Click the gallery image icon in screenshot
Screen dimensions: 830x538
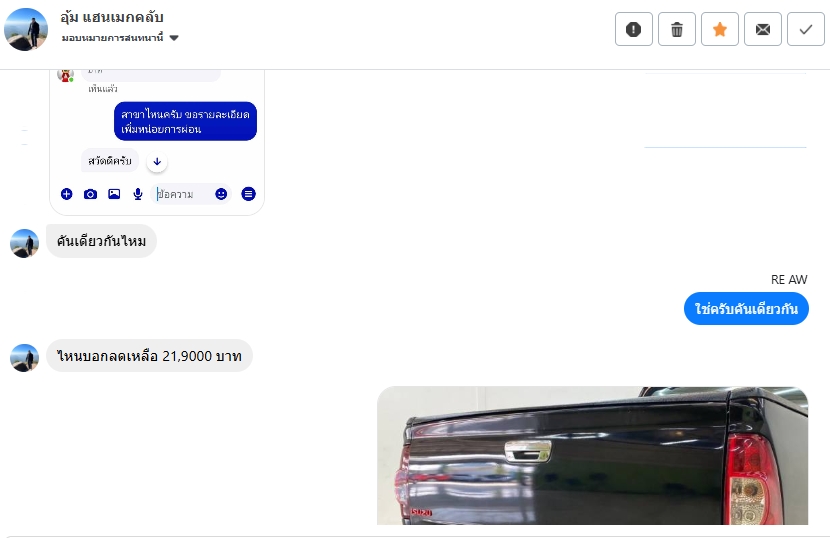coord(114,194)
